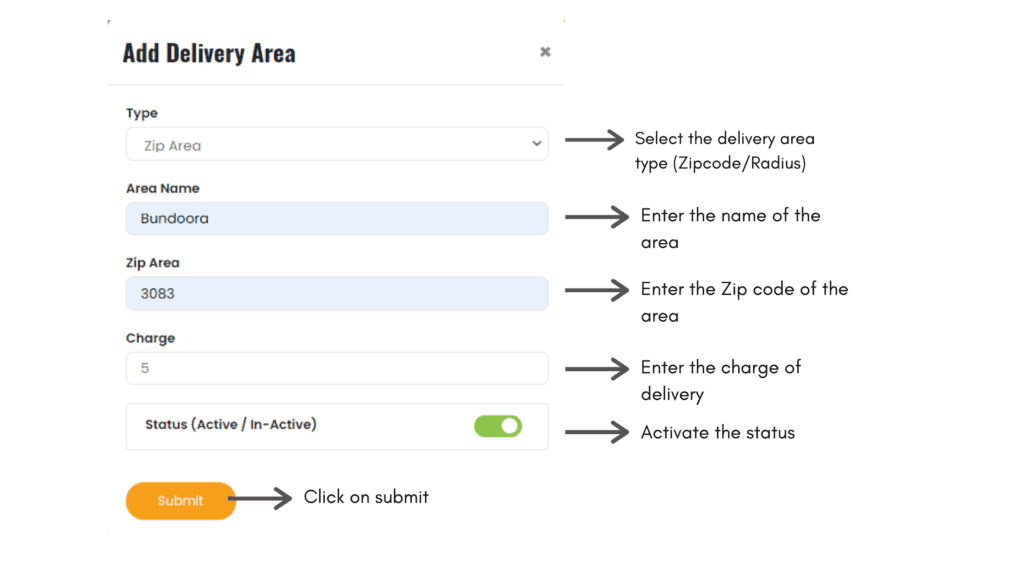Click the arrow beside the Status toggle
This screenshot has height=576, width=1024.
click(x=597, y=432)
